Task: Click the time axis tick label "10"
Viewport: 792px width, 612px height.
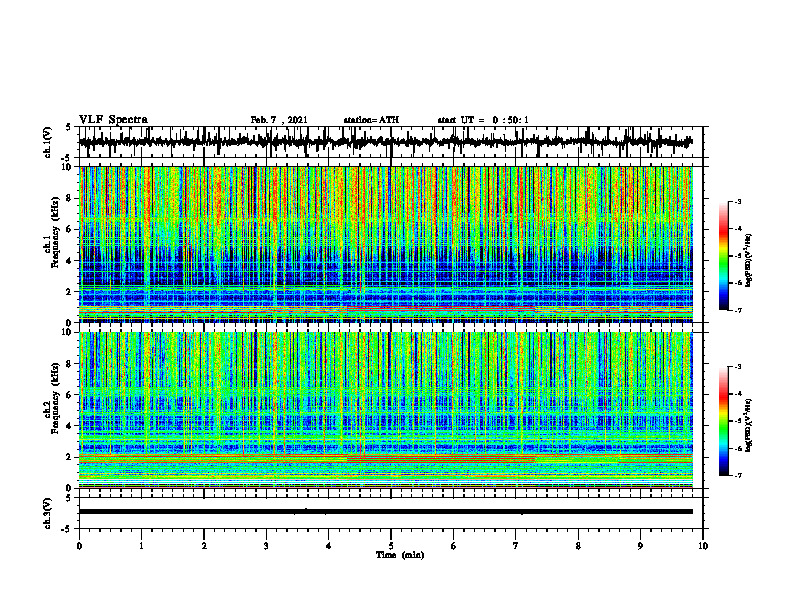Action: [703, 546]
